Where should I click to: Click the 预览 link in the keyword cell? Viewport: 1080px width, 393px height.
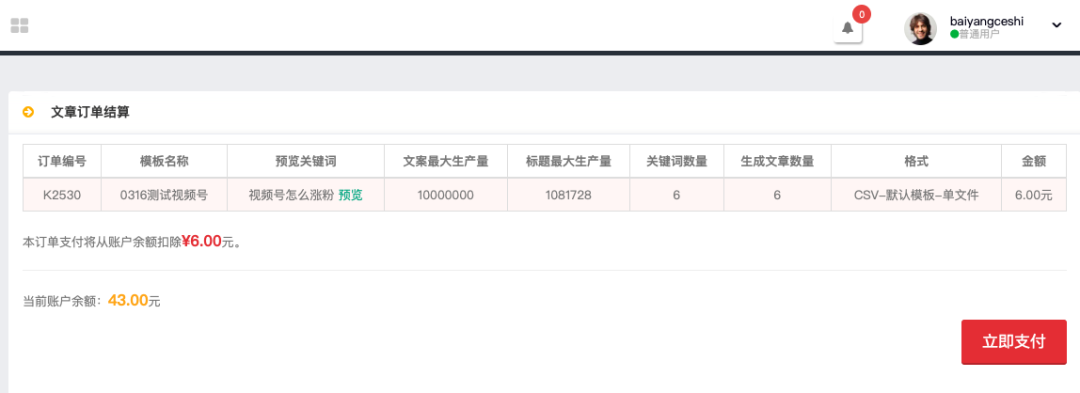pyautogui.click(x=351, y=195)
